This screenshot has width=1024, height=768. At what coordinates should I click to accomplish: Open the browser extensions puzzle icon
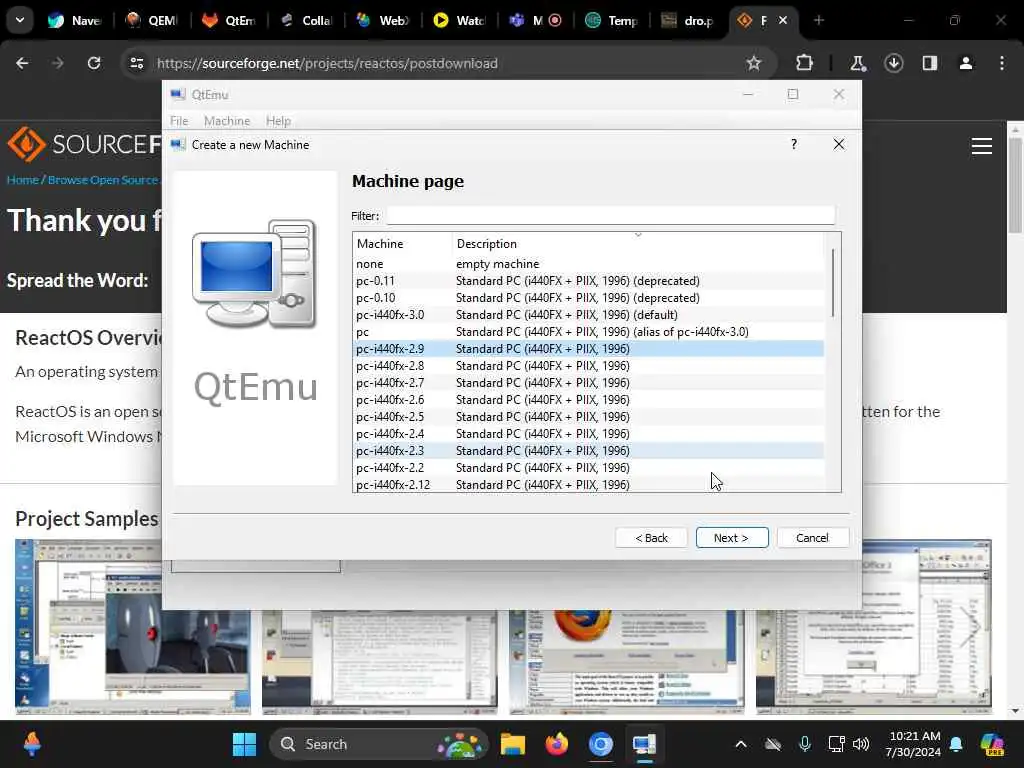click(804, 63)
